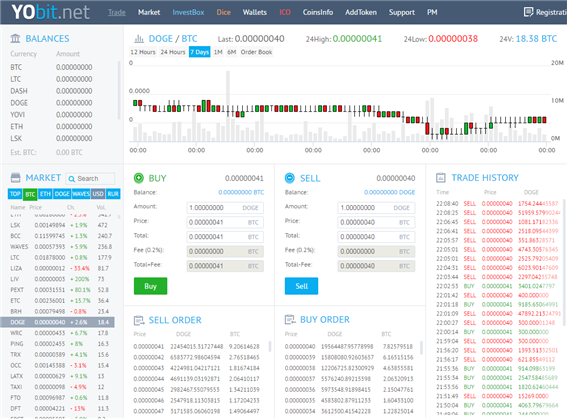The image size is (567, 419).
Task: Open PM messages
Action: coord(432,12)
